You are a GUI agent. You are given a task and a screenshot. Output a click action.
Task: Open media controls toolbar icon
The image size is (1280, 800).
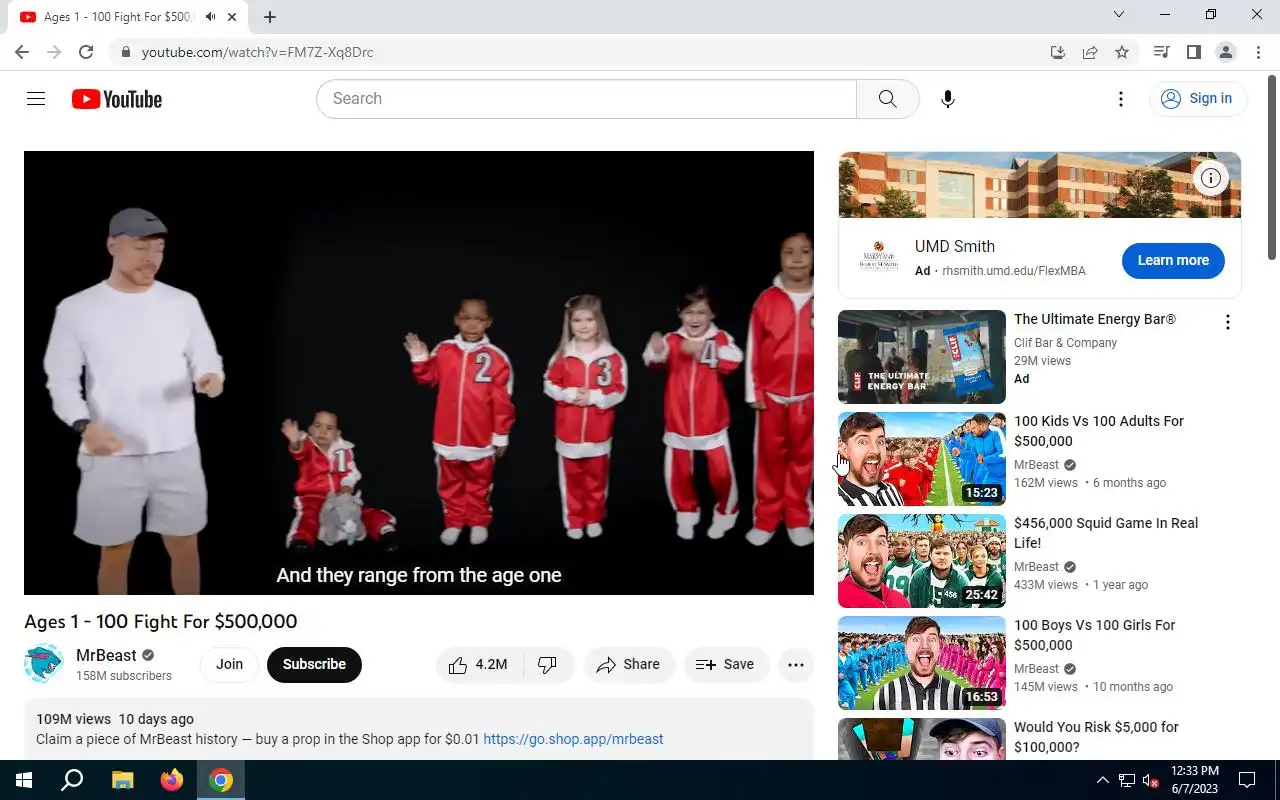click(1161, 52)
